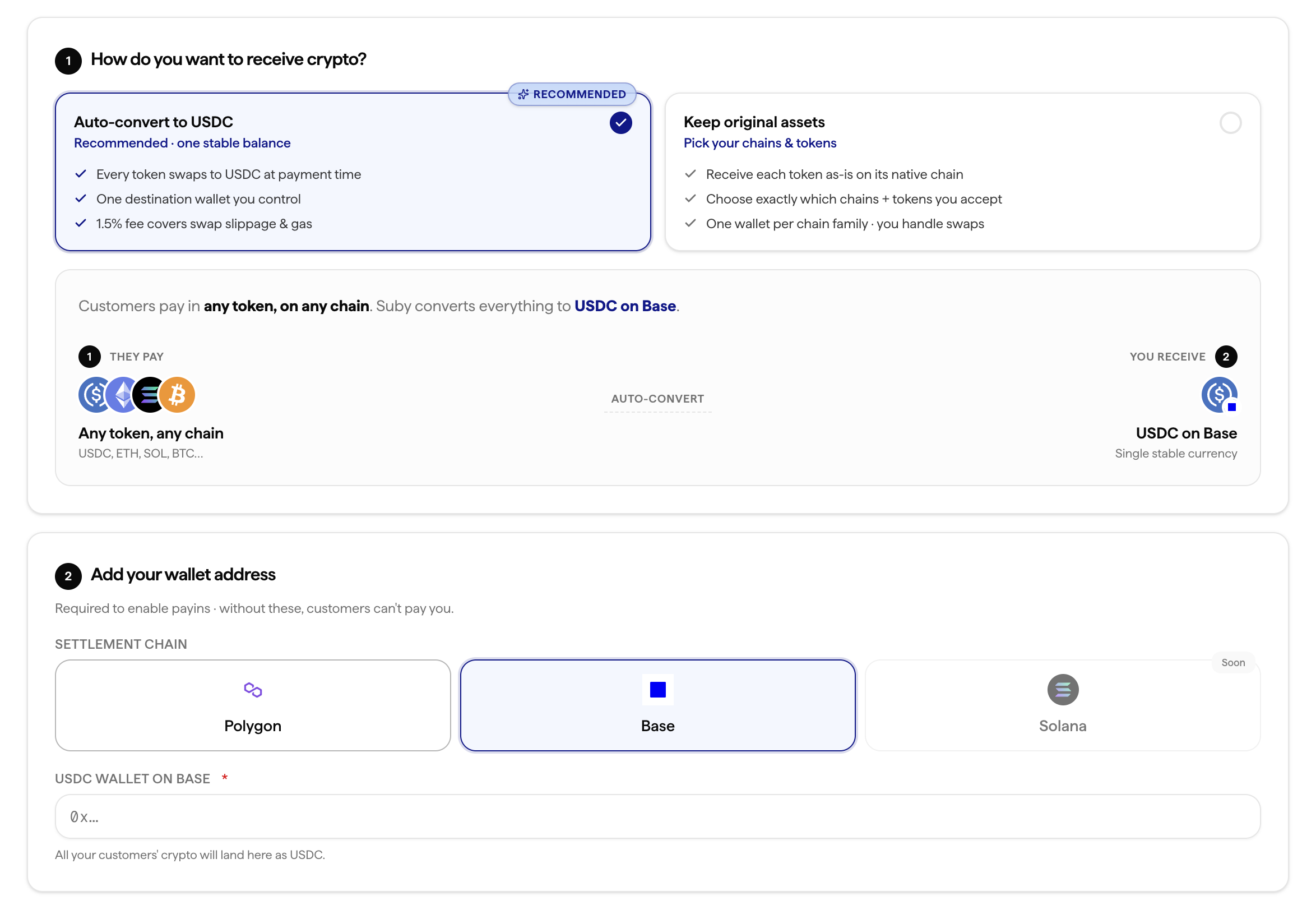Click the USDC on Base coin icon under You Receive
The height and width of the screenshot is (905, 1316).
pos(1219,395)
